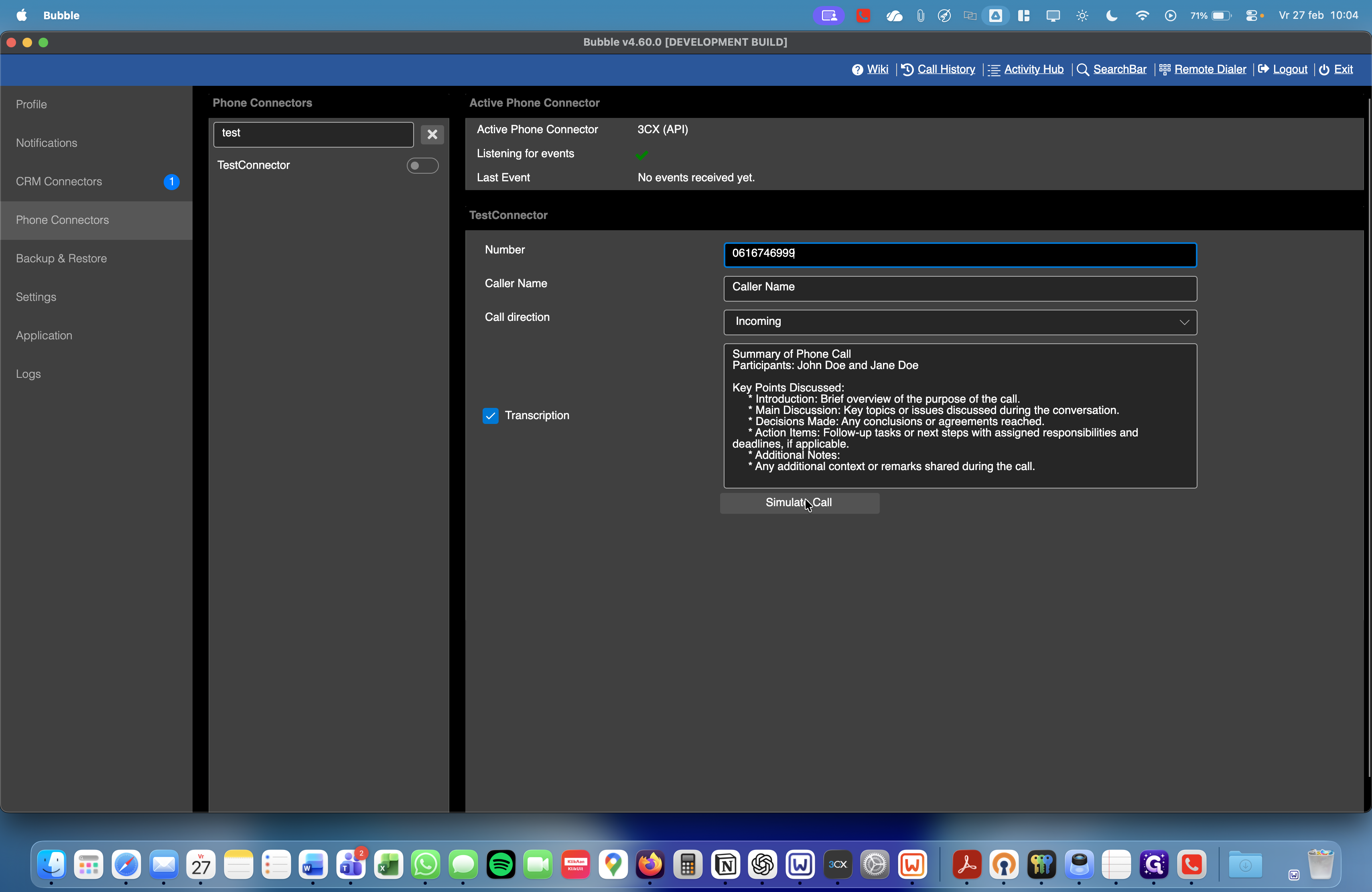This screenshot has width=1372, height=892.
Task: Open Call History via clock icon
Action: coord(907,70)
